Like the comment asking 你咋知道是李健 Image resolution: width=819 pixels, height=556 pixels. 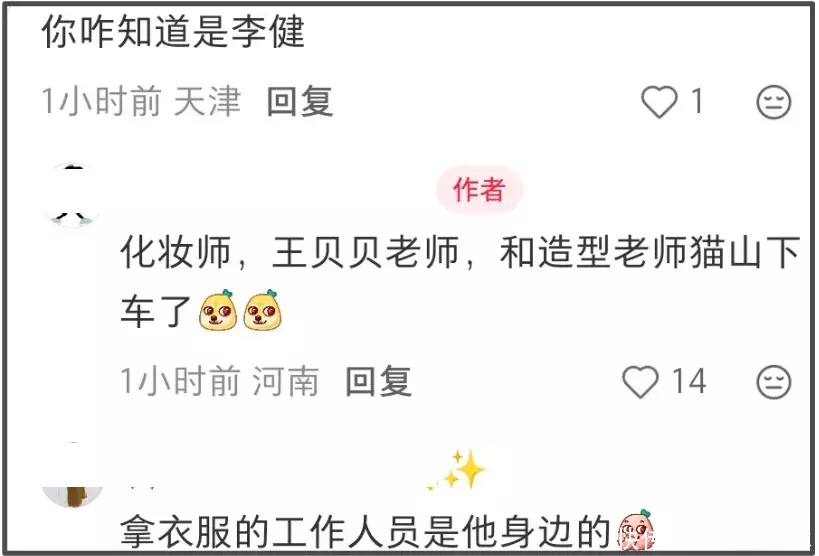(659, 101)
